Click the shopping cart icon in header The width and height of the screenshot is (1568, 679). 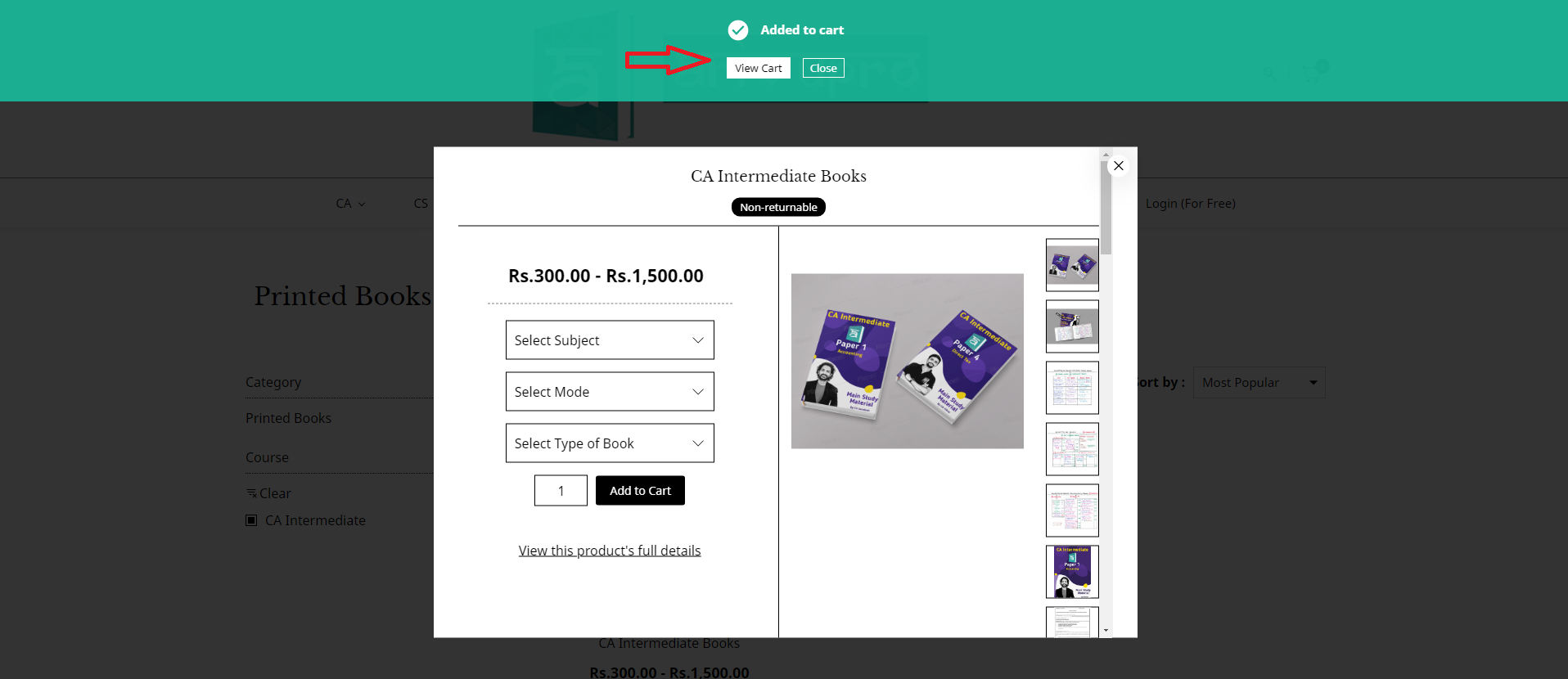(1311, 74)
